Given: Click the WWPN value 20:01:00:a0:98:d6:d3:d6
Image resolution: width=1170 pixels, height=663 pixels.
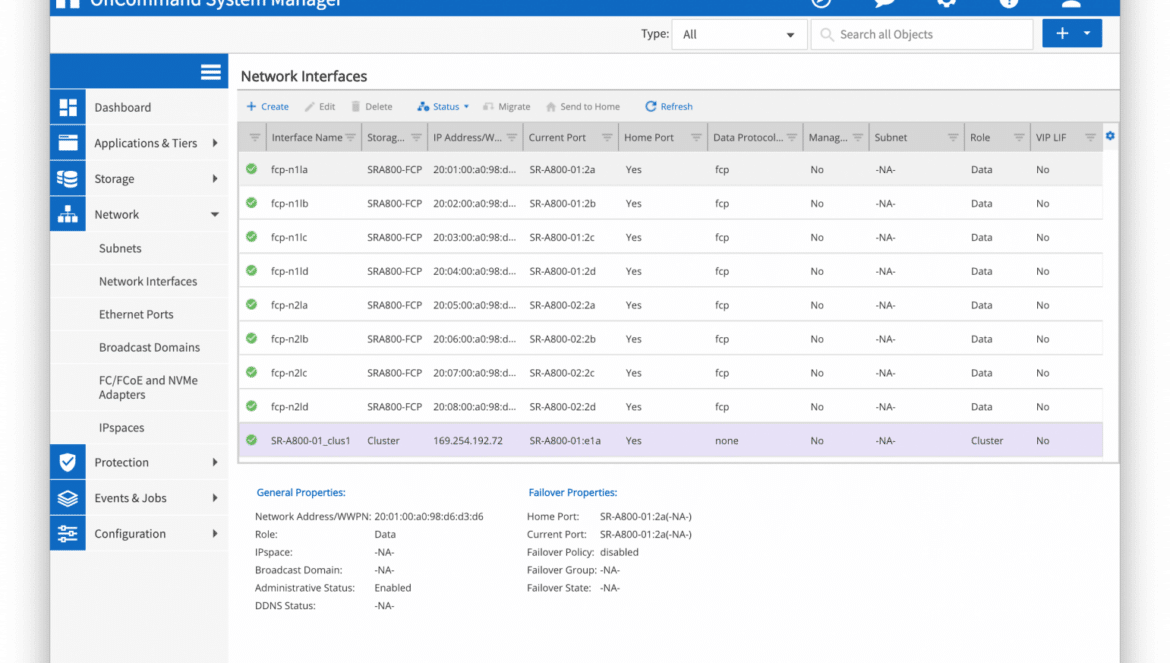Looking at the screenshot, I should pos(429,516).
